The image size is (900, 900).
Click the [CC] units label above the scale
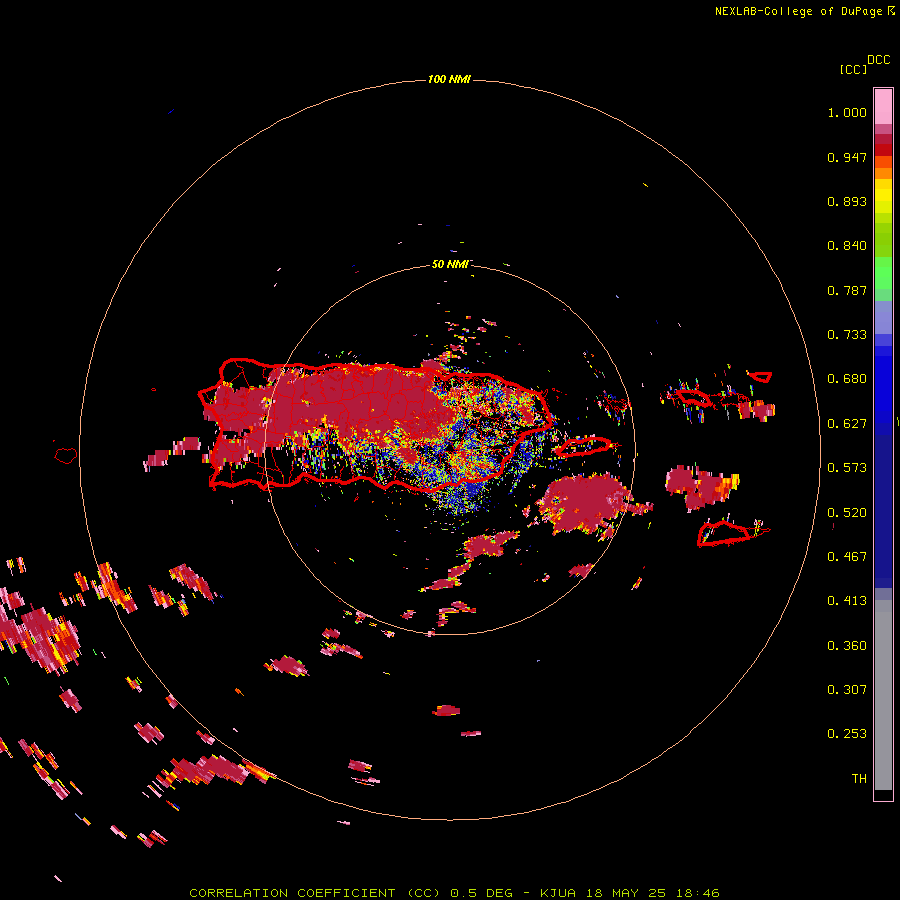click(853, 69)
